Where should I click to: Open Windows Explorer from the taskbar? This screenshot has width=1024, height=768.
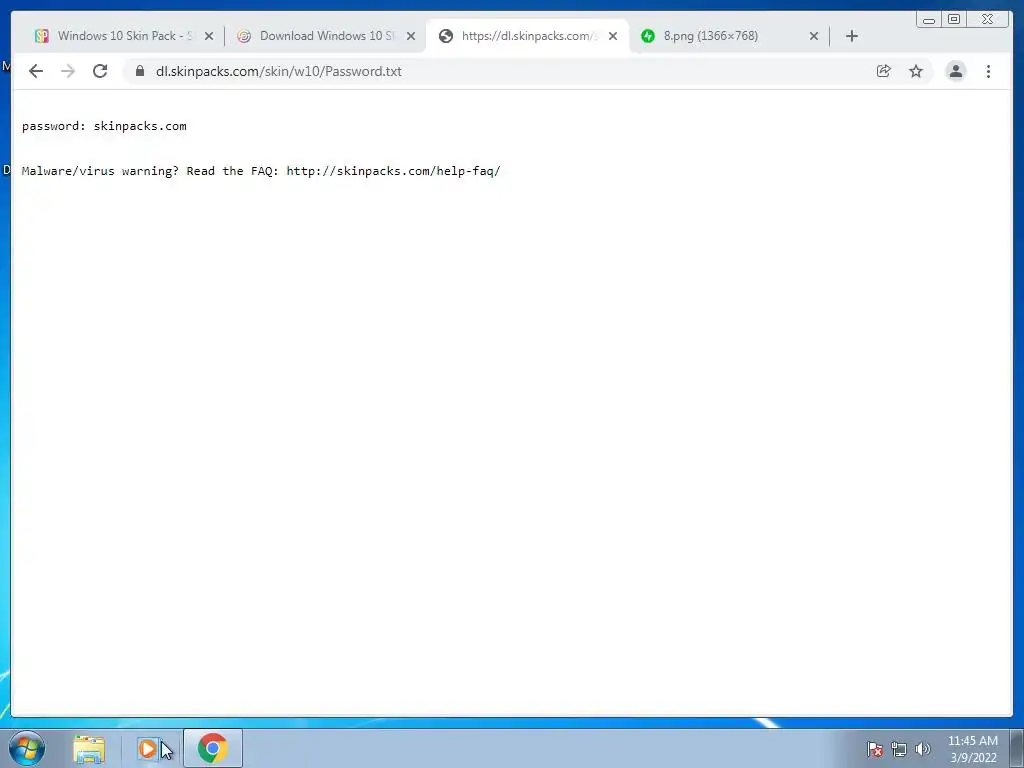point(89,749)
